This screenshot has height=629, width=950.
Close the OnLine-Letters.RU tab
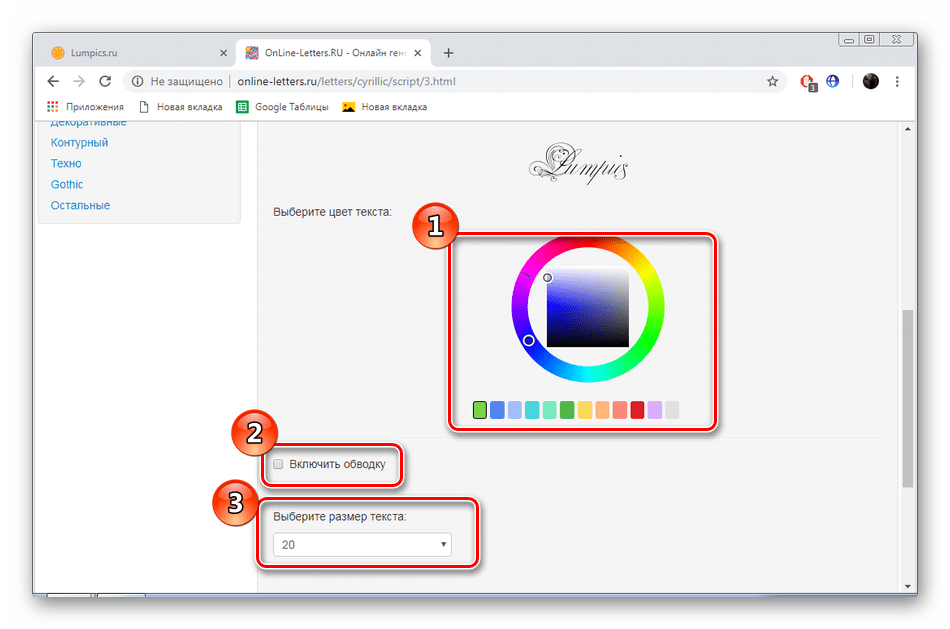pos(417,53)
